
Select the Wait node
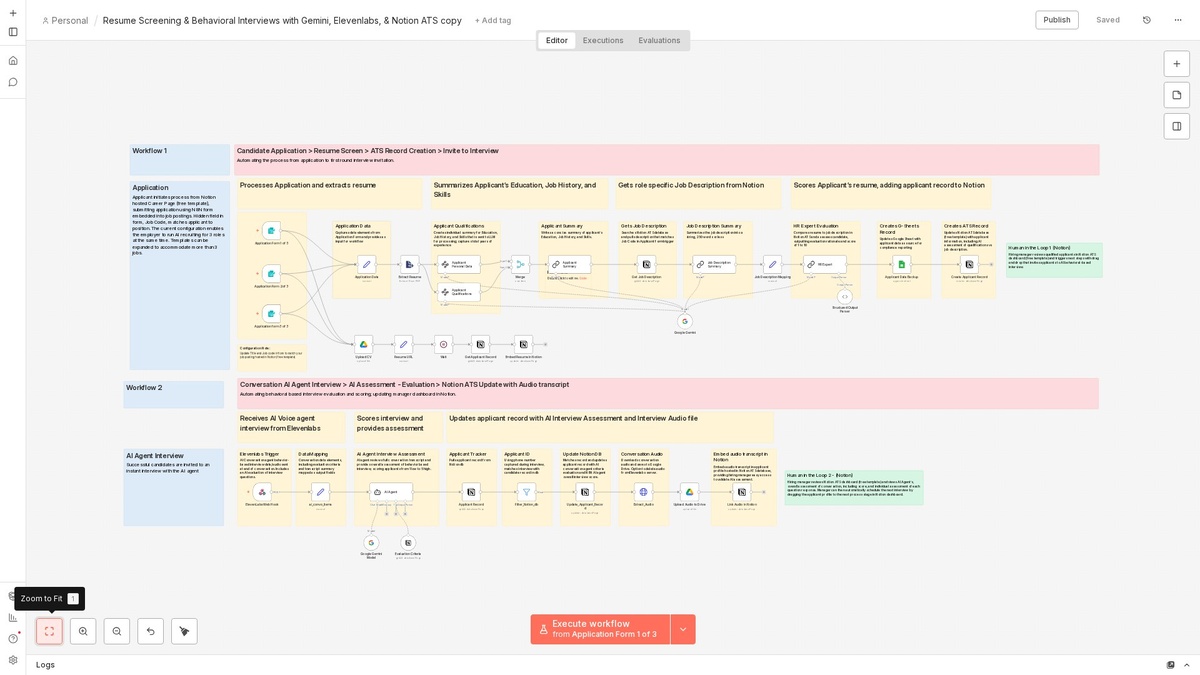(x=443, y=345)
